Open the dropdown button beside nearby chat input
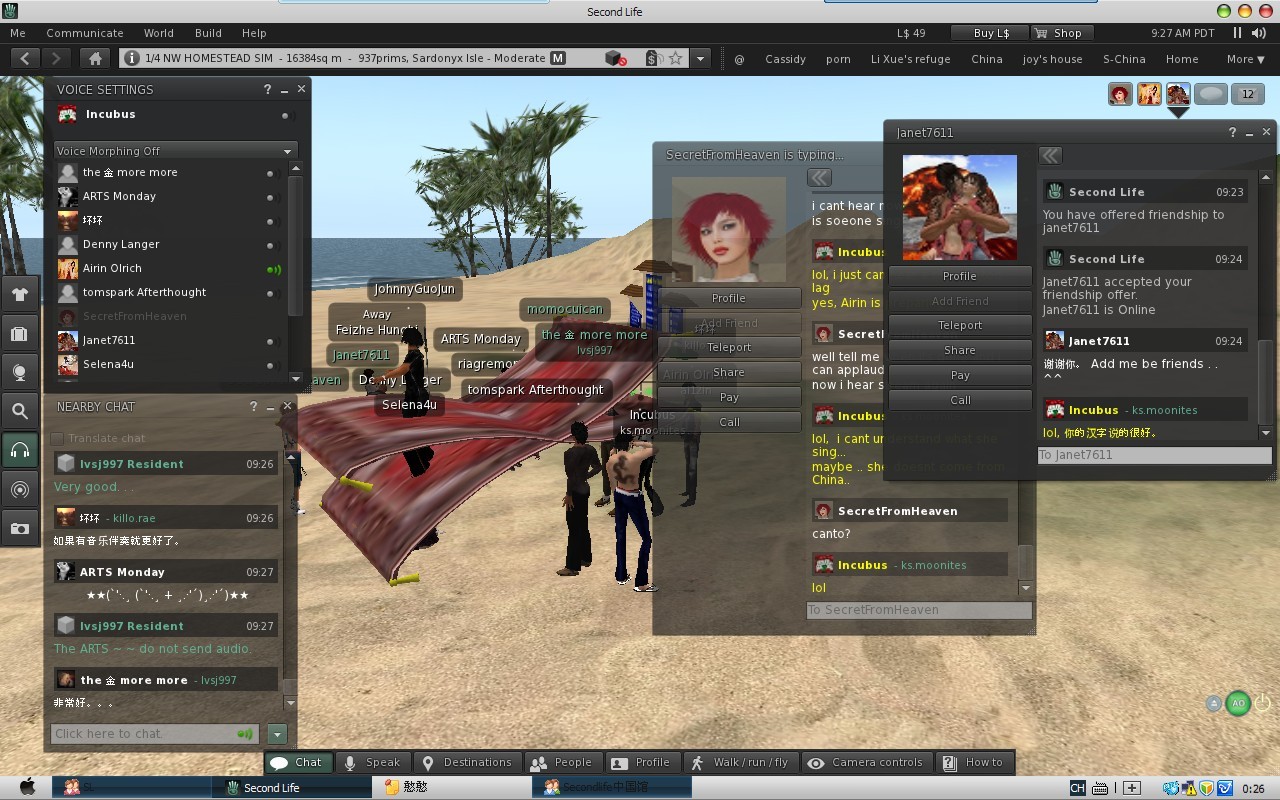Image resolution: width=1280 pixels, height=800 pixels. click(277, 734)
